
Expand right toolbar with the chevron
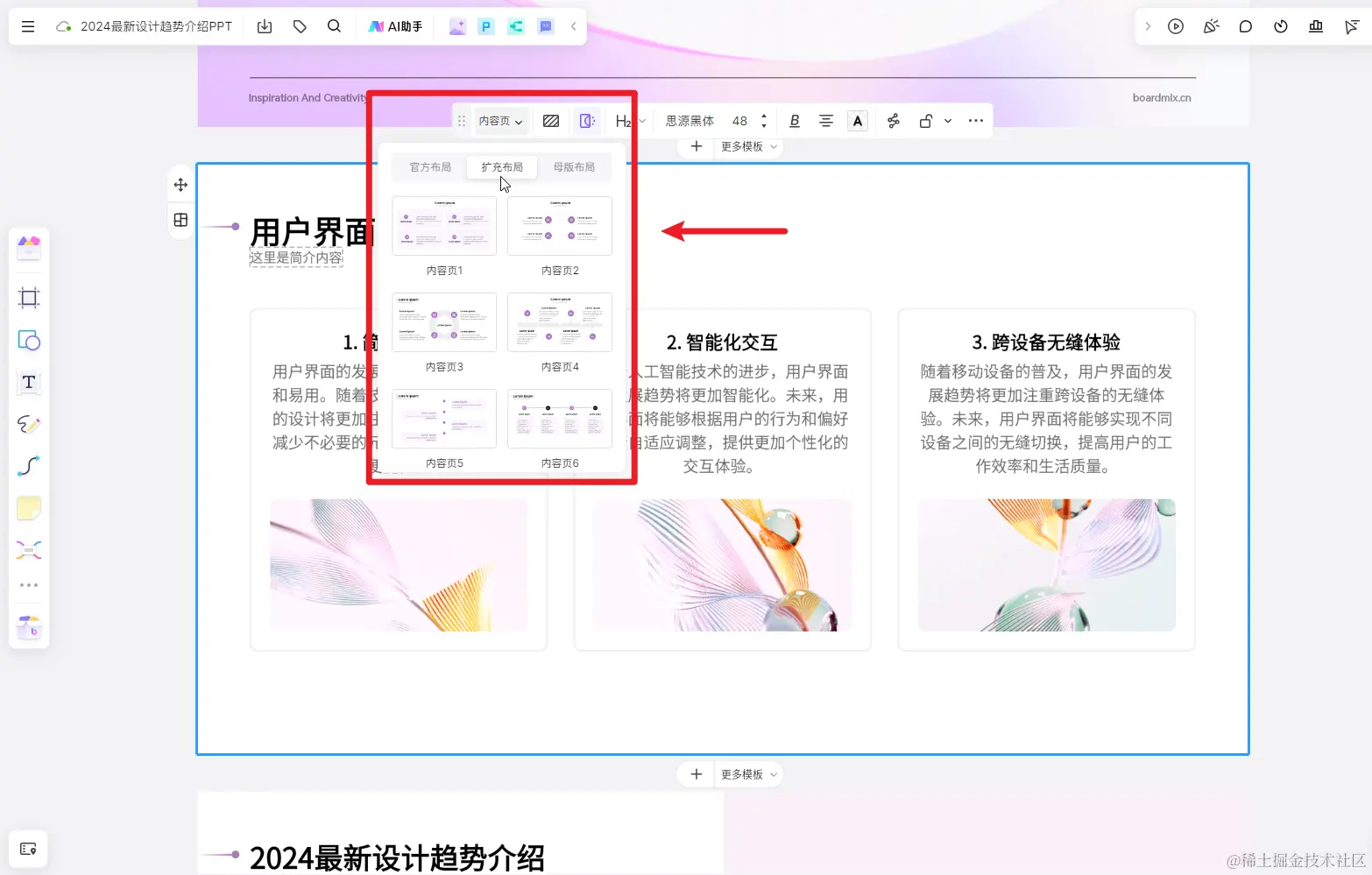tap(1148, 26)
